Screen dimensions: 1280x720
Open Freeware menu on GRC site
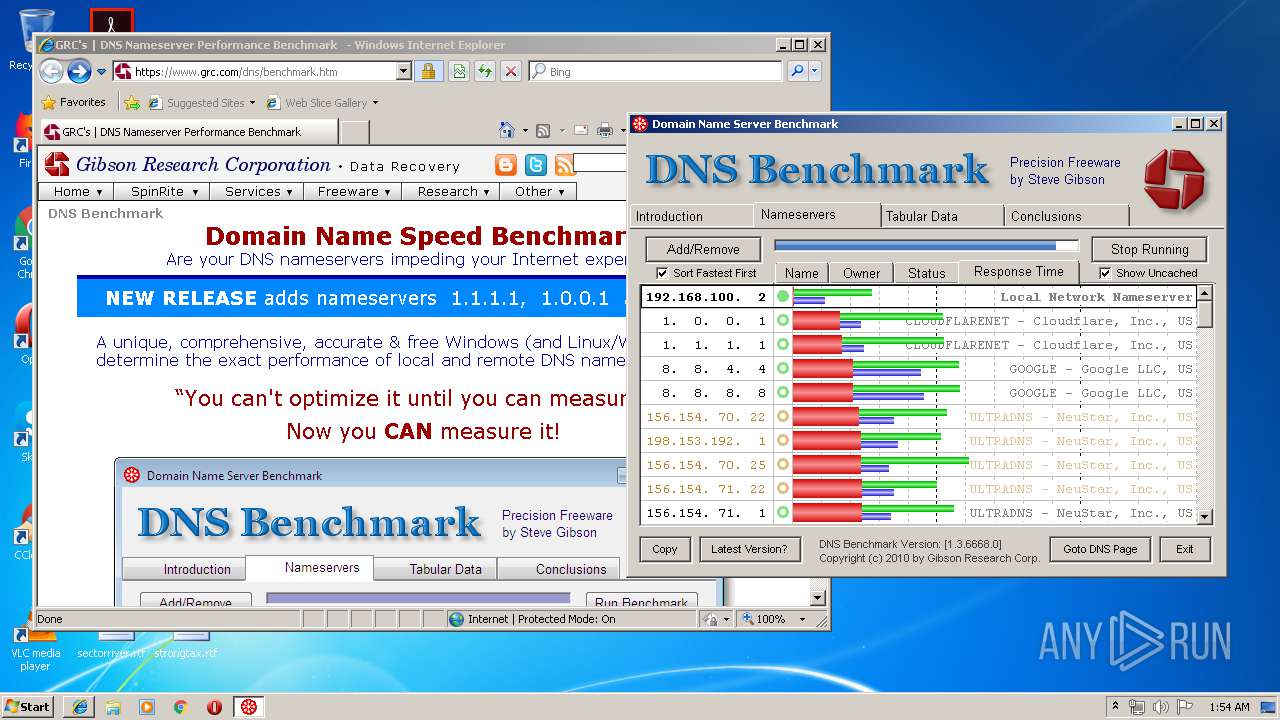tap(353, 191)
